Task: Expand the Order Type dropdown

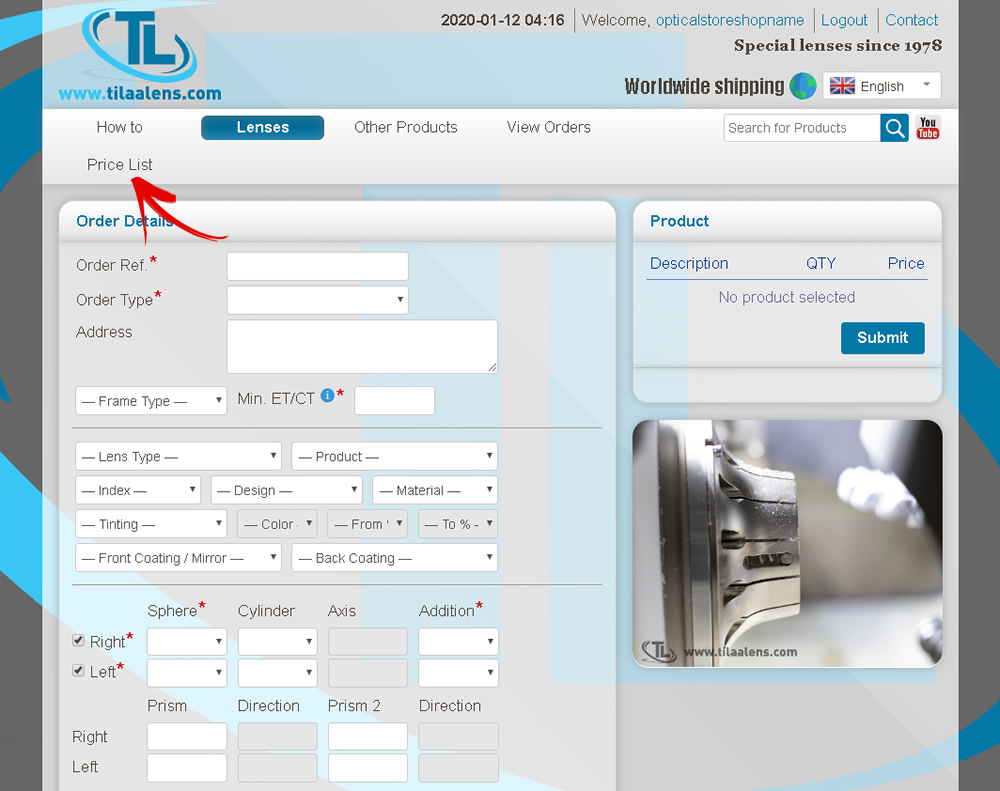Action: pos(317,300)
